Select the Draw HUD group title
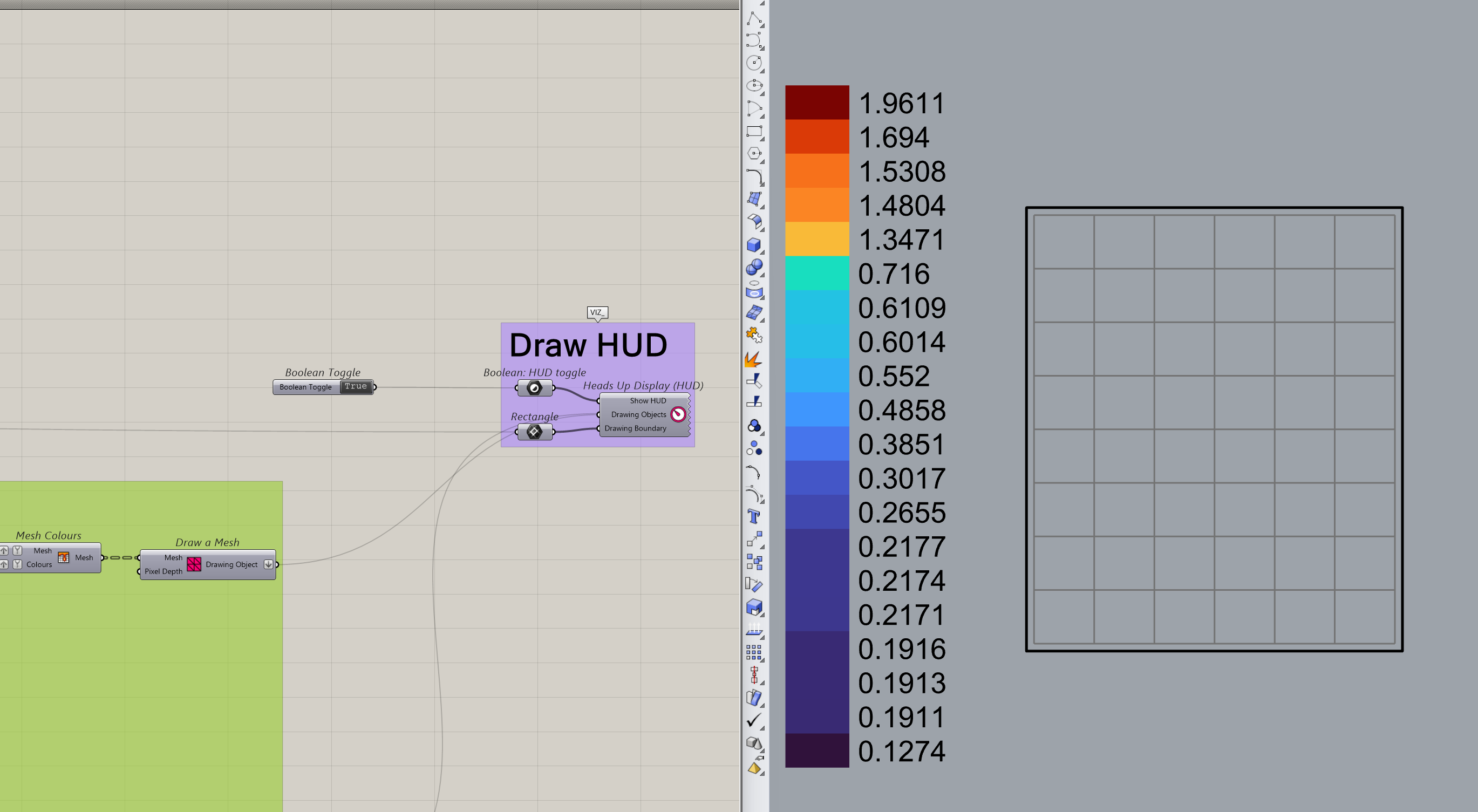The image size is (1478, 812). pyautogui.click(x=588, y=345)
